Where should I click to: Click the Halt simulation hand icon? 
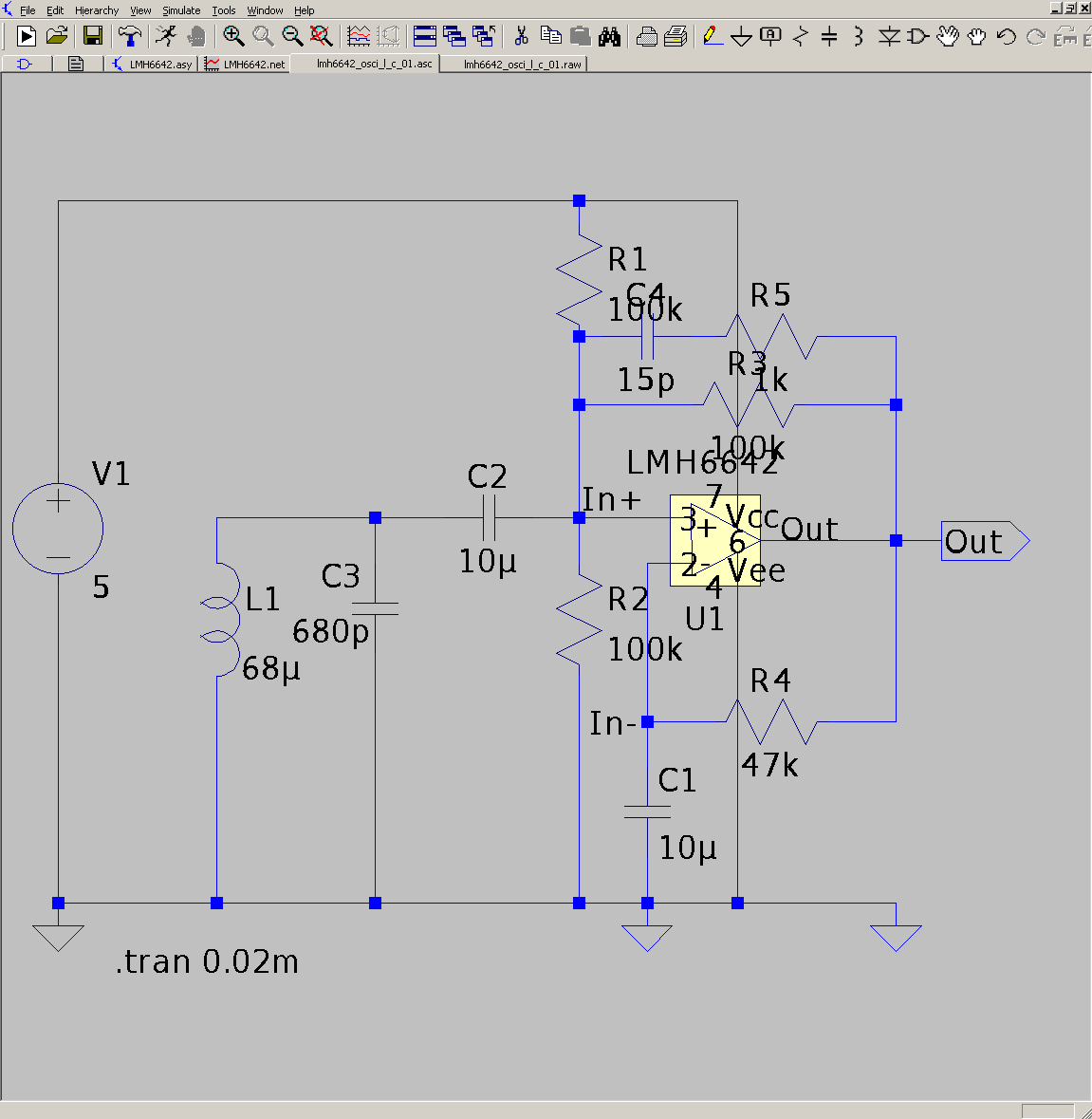196,36
